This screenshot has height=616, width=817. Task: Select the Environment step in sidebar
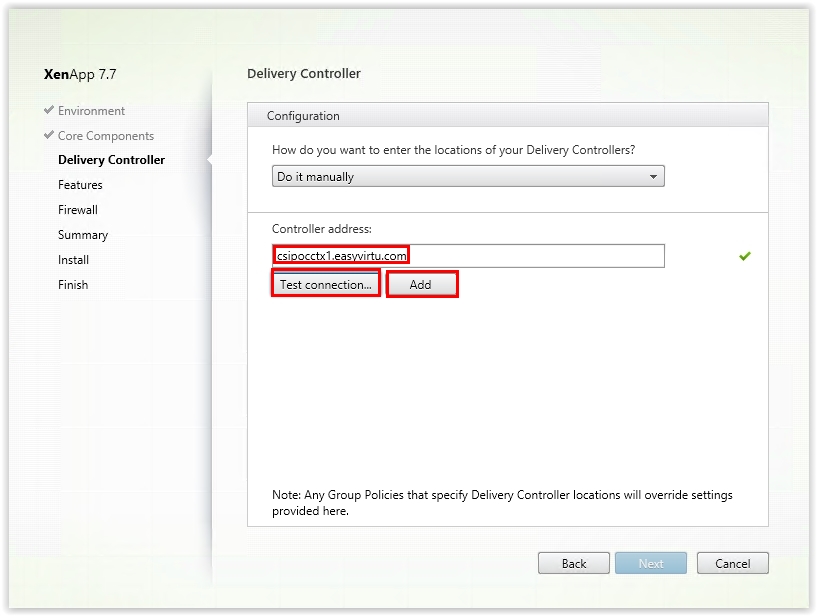pos(91,111)
